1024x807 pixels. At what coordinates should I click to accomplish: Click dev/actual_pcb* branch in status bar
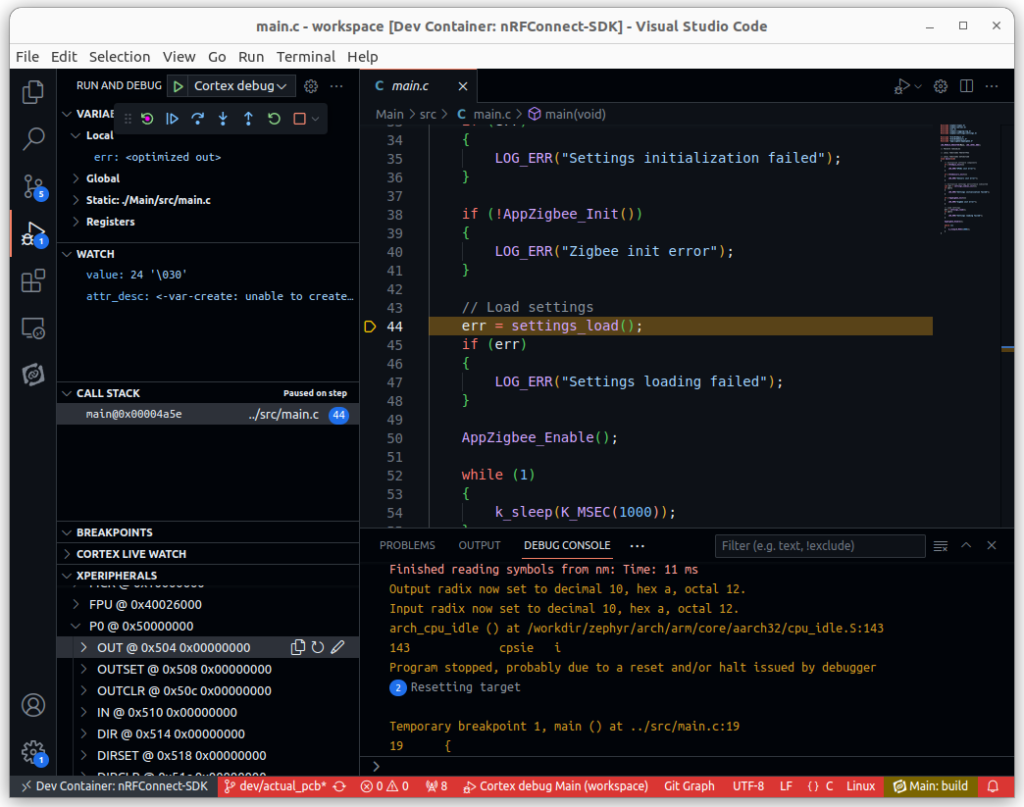tap(274, 786)
